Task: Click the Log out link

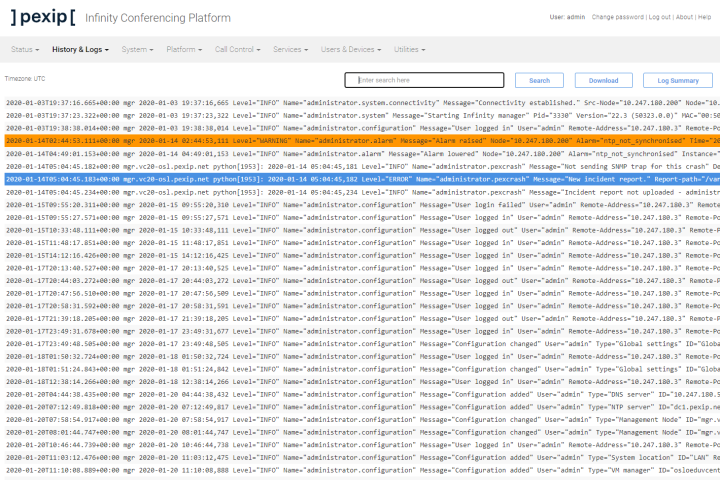Action: 659,17
